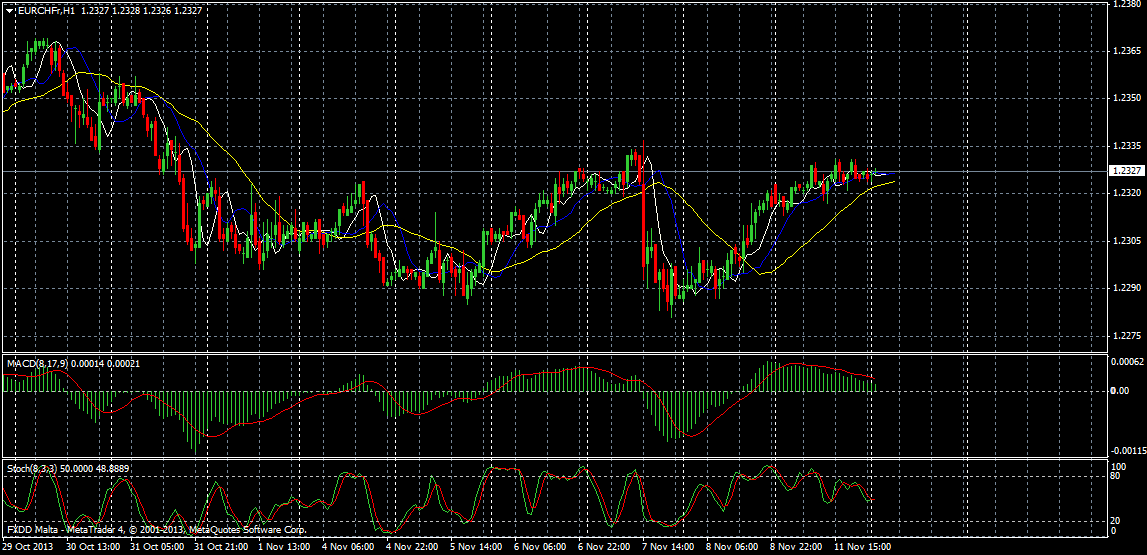Click the MACD 0.00062 scale value

(x=1127, y=361)
